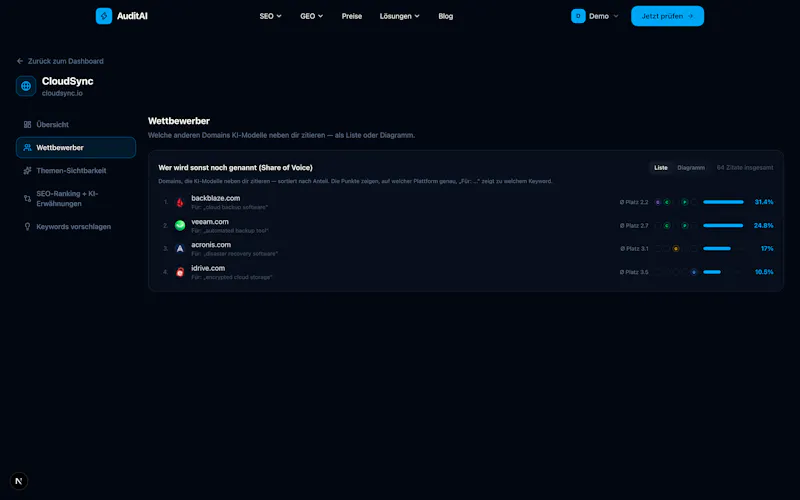
Task: Click the idrive.com share bar
Action: 723,272
